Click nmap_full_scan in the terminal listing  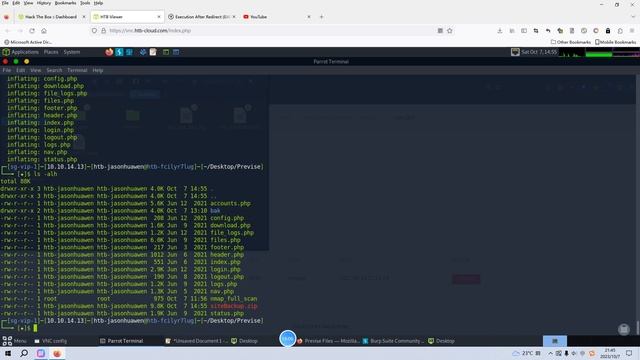point(233,298)
